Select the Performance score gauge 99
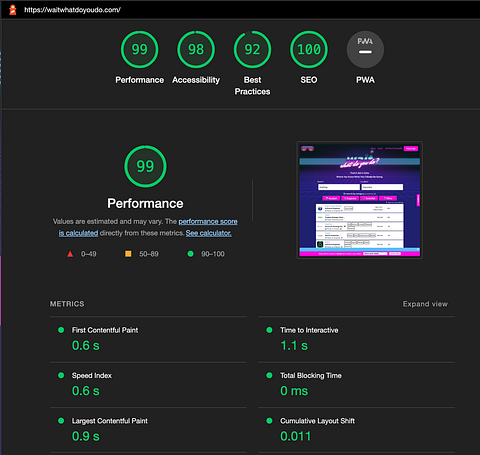This screenshot has width=480, height=455. 139,49
